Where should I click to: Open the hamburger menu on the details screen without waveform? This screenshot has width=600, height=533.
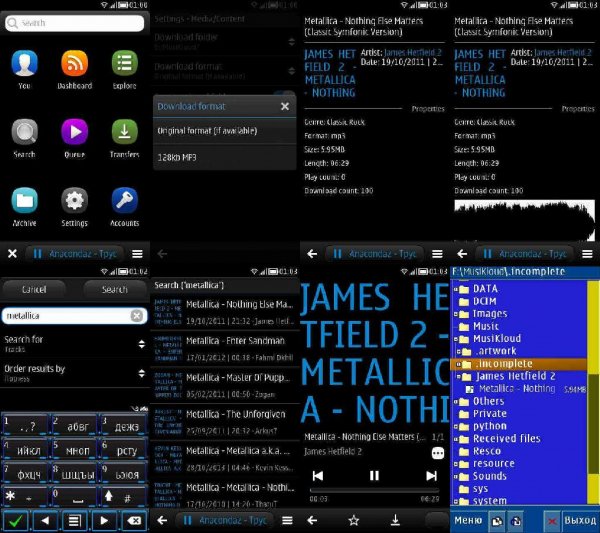coord(437,254)
